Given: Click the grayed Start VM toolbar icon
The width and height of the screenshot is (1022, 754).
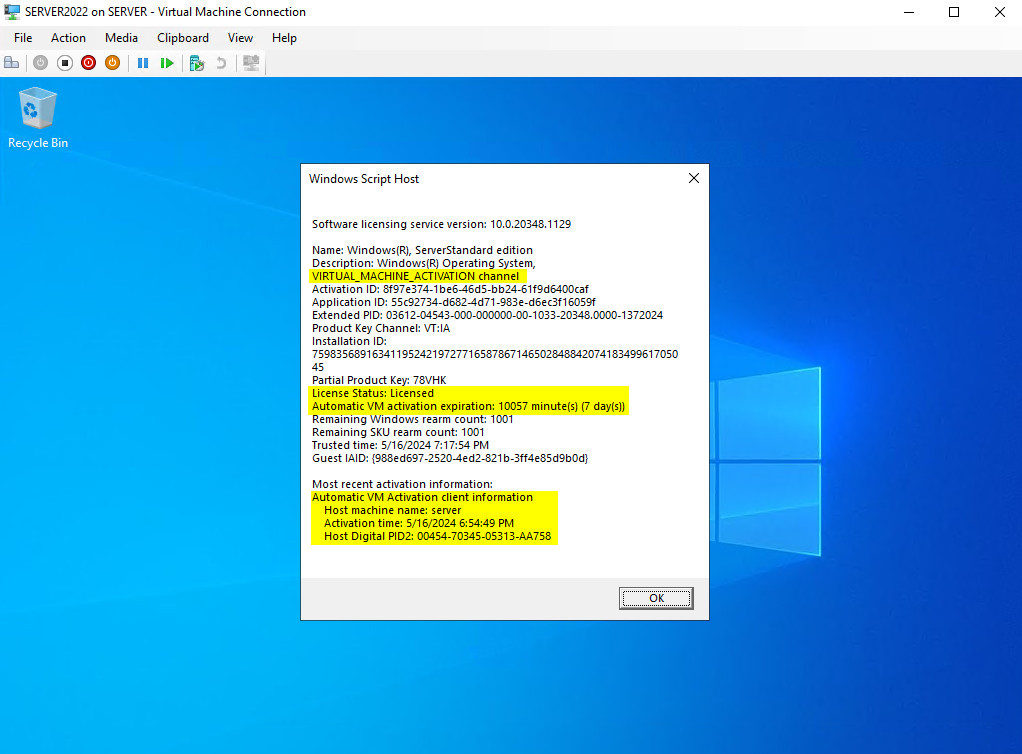Looking at the screenshot, I should (x=40, y=63).
